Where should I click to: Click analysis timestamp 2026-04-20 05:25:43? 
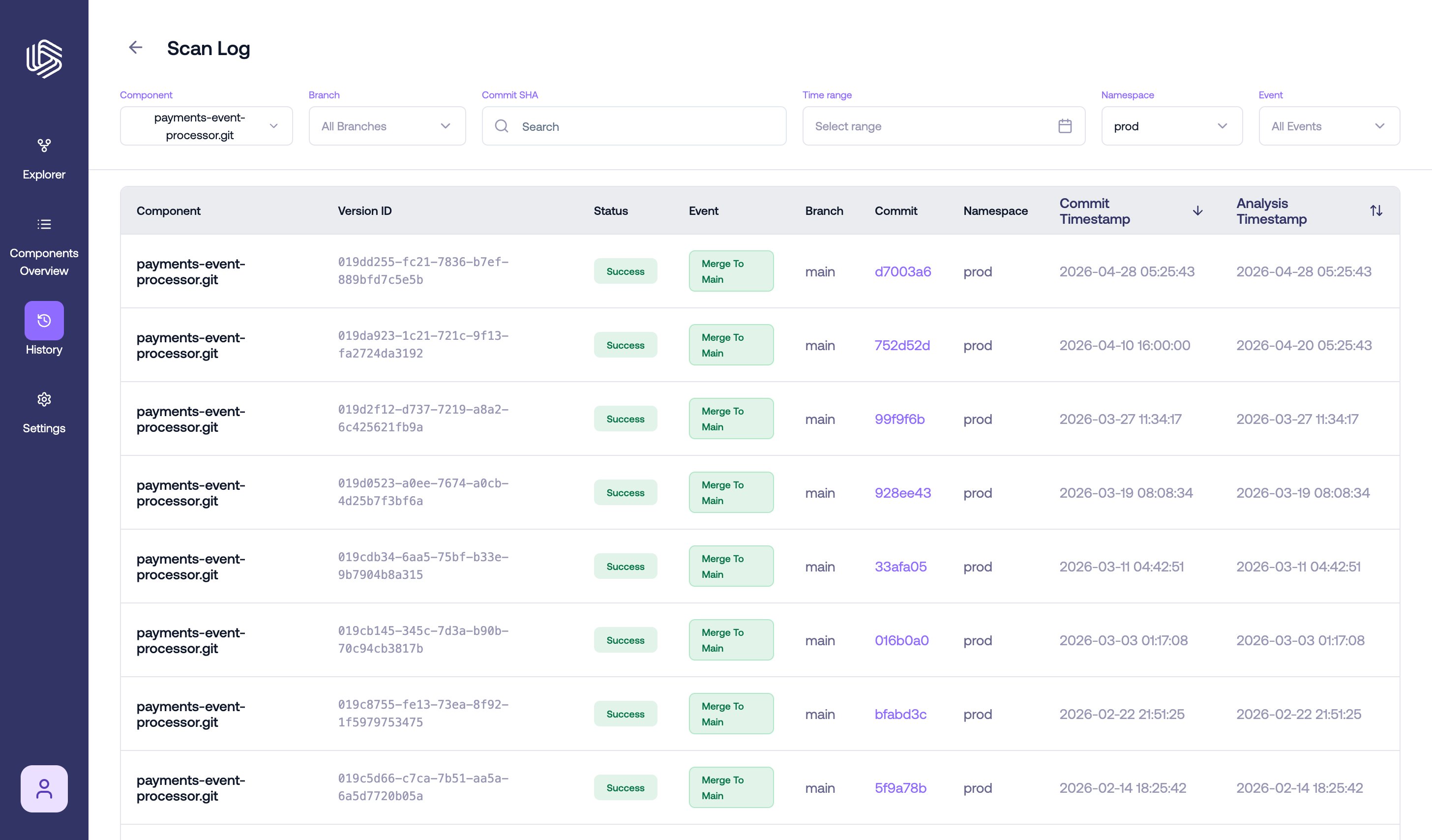(1304, 346)
